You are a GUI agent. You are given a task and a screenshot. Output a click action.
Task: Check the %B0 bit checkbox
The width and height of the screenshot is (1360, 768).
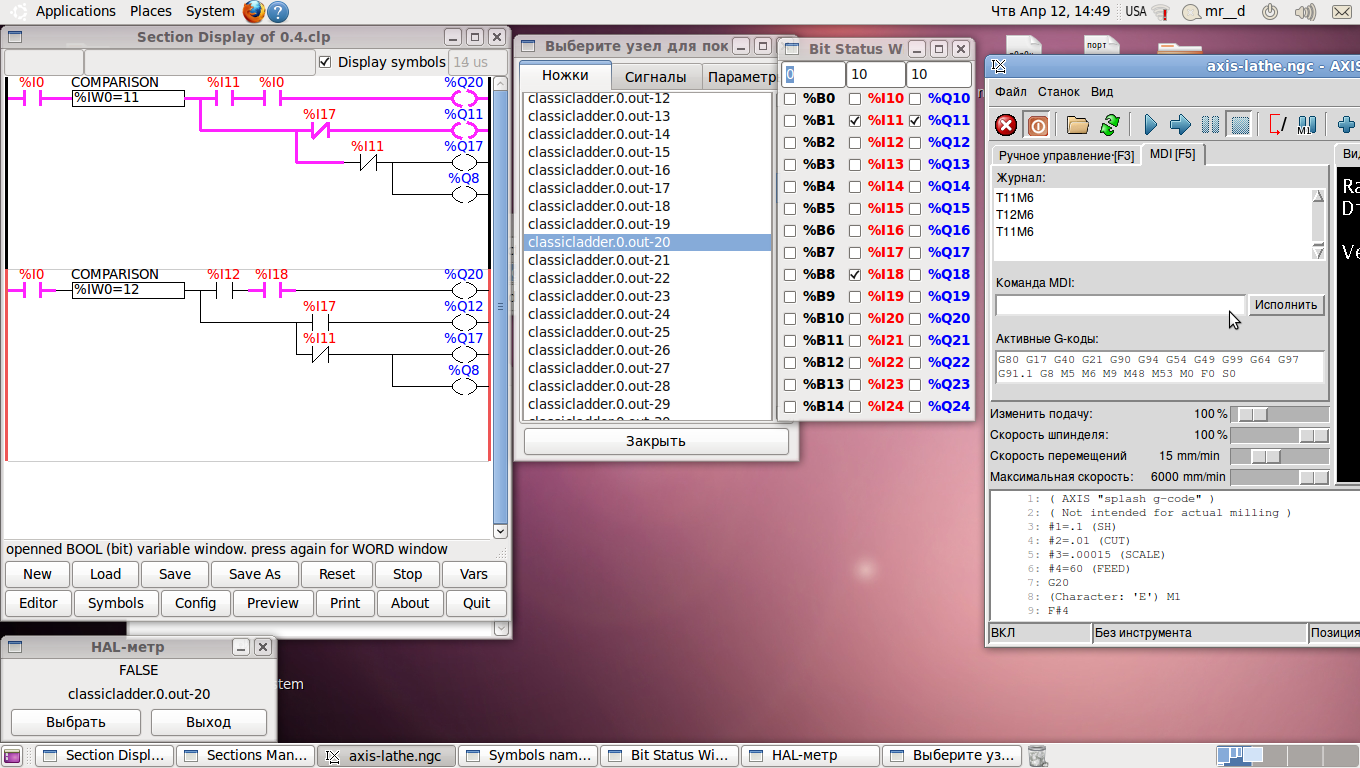pos(790,98)
